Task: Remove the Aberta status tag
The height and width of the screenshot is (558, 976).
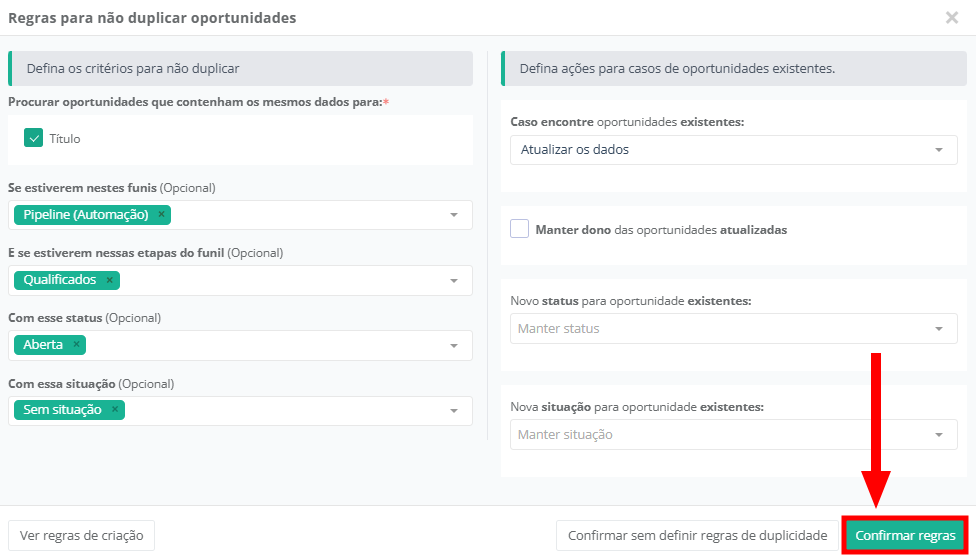Action: tap(76, 345)
